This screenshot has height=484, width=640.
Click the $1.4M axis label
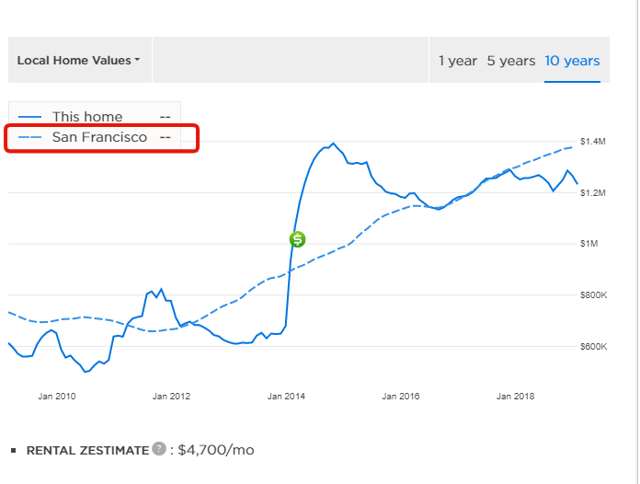coord(593,142)
